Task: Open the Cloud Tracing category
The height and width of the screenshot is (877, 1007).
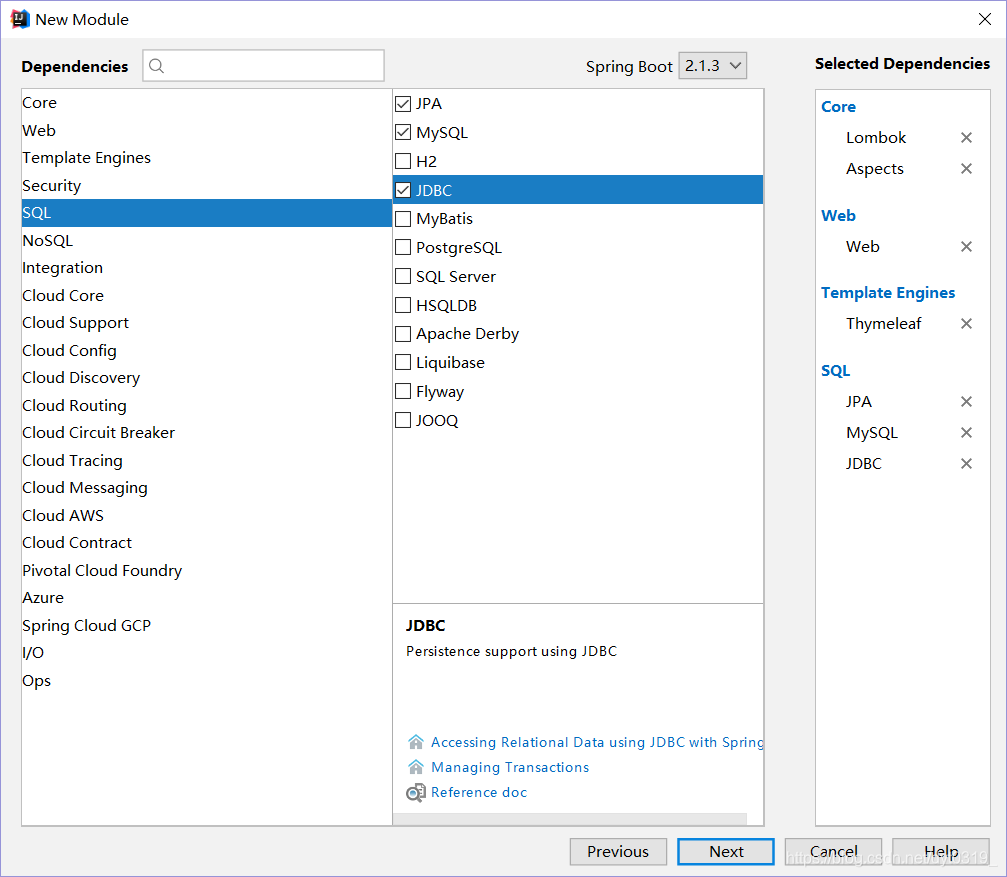Action: pos(206,460)
